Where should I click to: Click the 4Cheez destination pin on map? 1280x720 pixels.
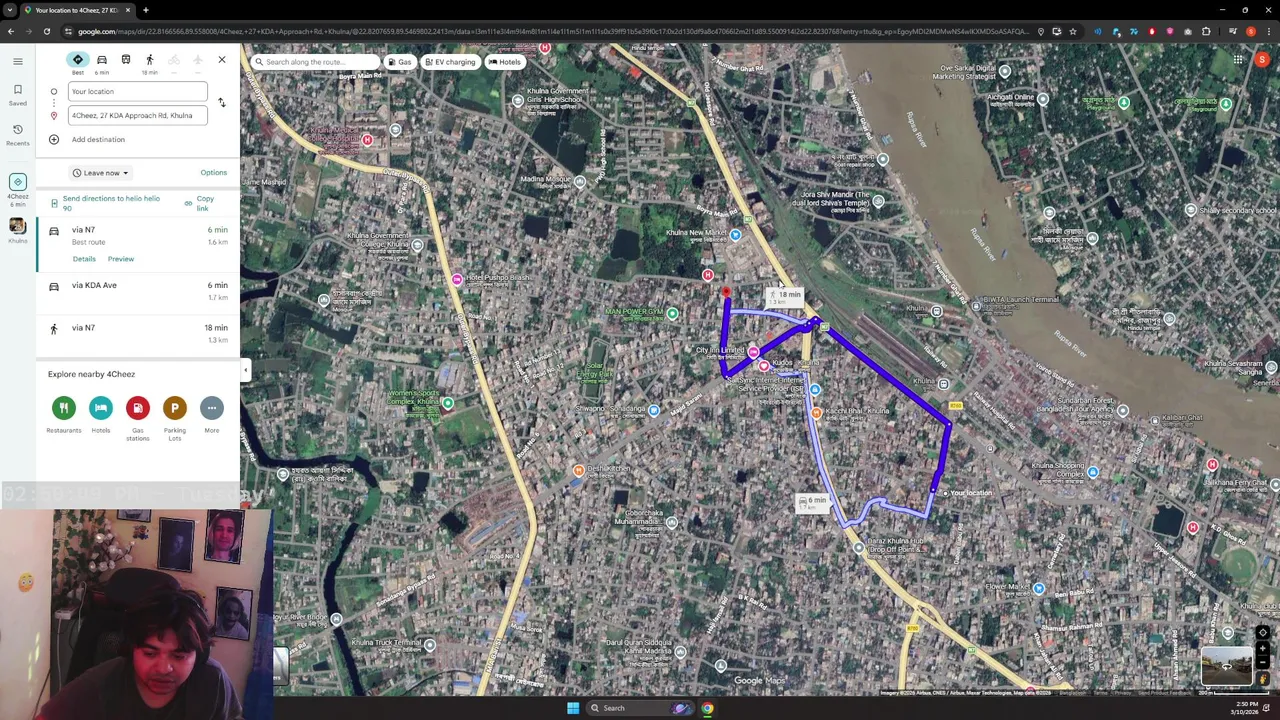pyautogui.click(x=726, y=293)
